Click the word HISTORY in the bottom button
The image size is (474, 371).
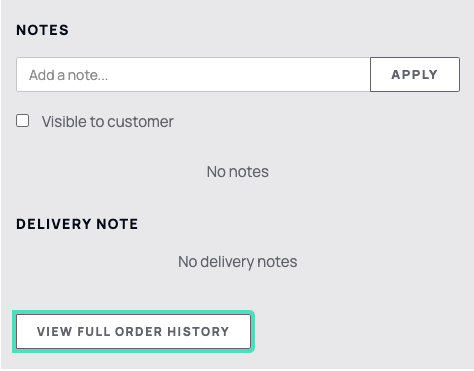click(198, 332)
